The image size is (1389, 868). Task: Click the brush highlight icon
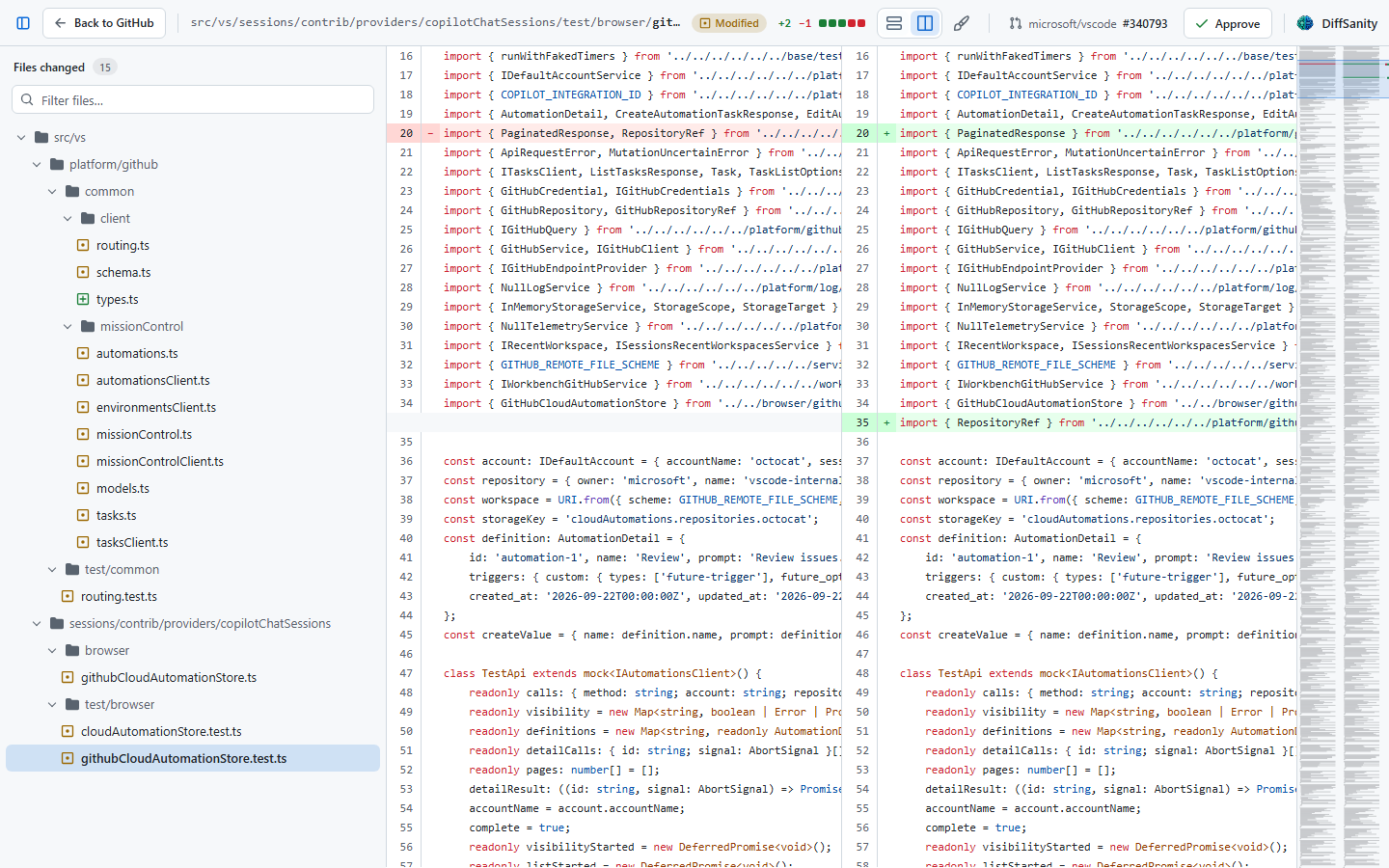[962, 23]
